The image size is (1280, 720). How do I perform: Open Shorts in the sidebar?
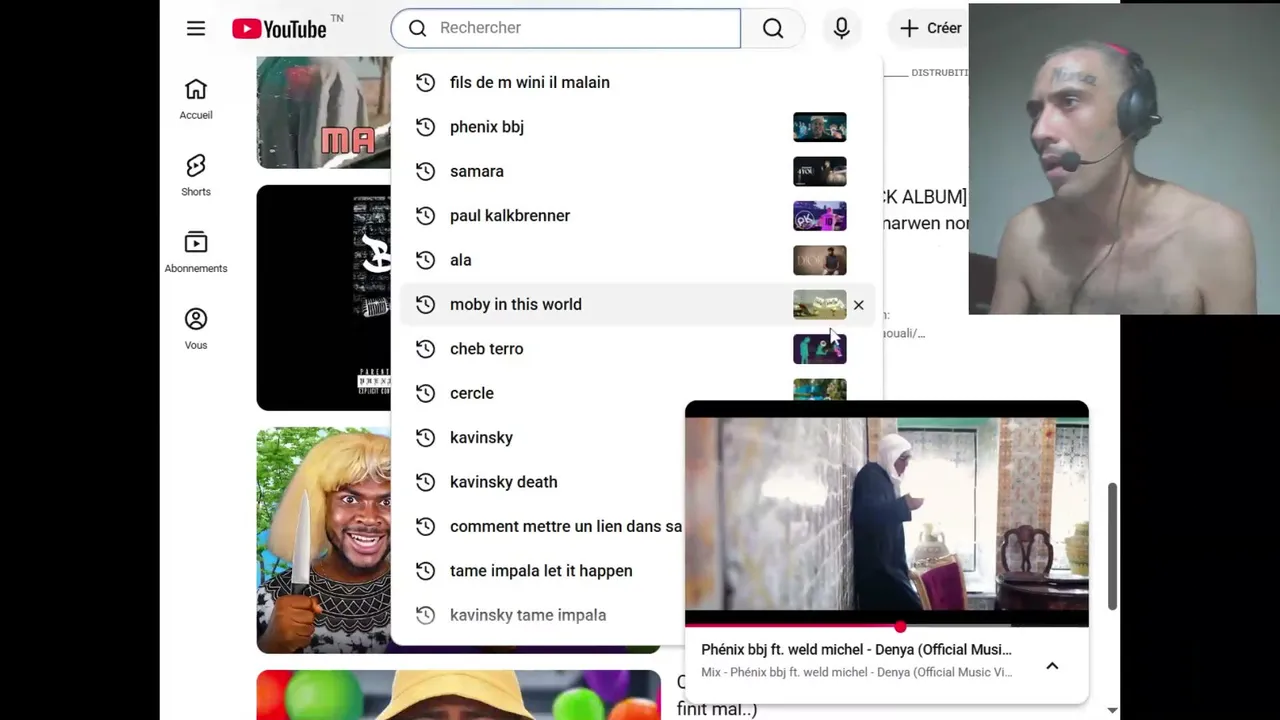click(x=196, y=175)
